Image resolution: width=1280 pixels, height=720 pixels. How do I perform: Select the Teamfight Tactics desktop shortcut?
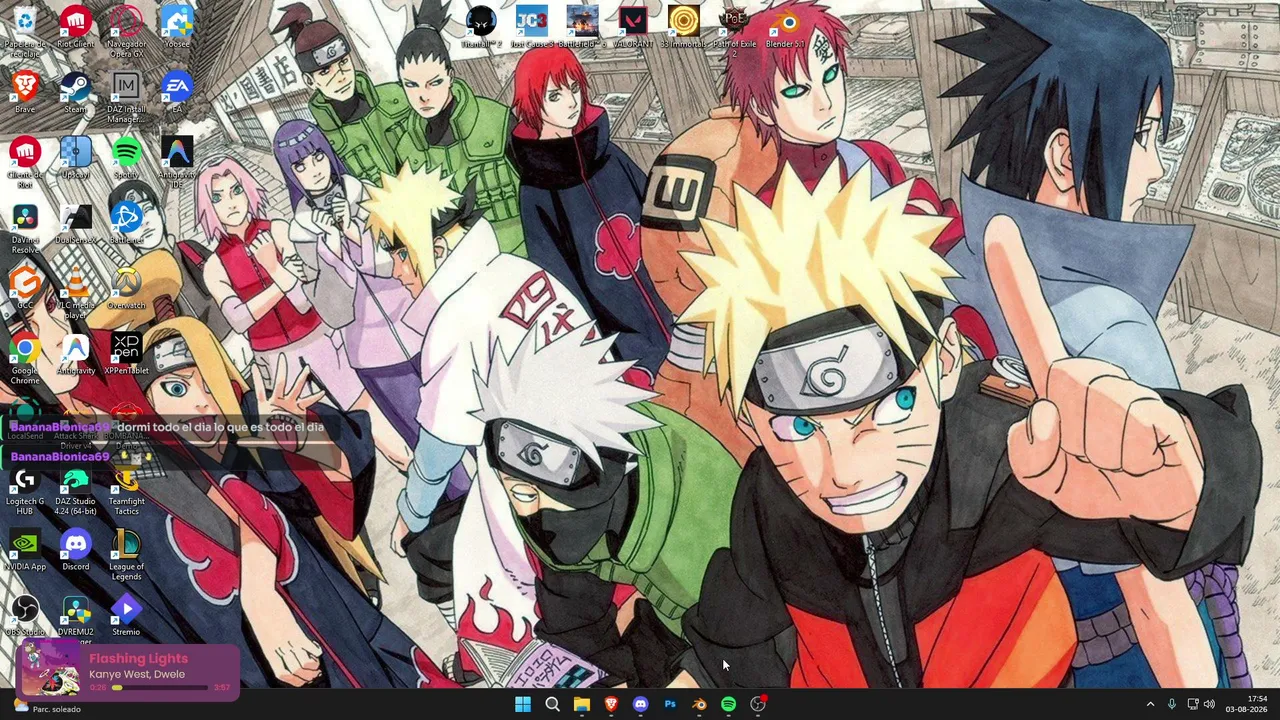[x=126, y=490]
